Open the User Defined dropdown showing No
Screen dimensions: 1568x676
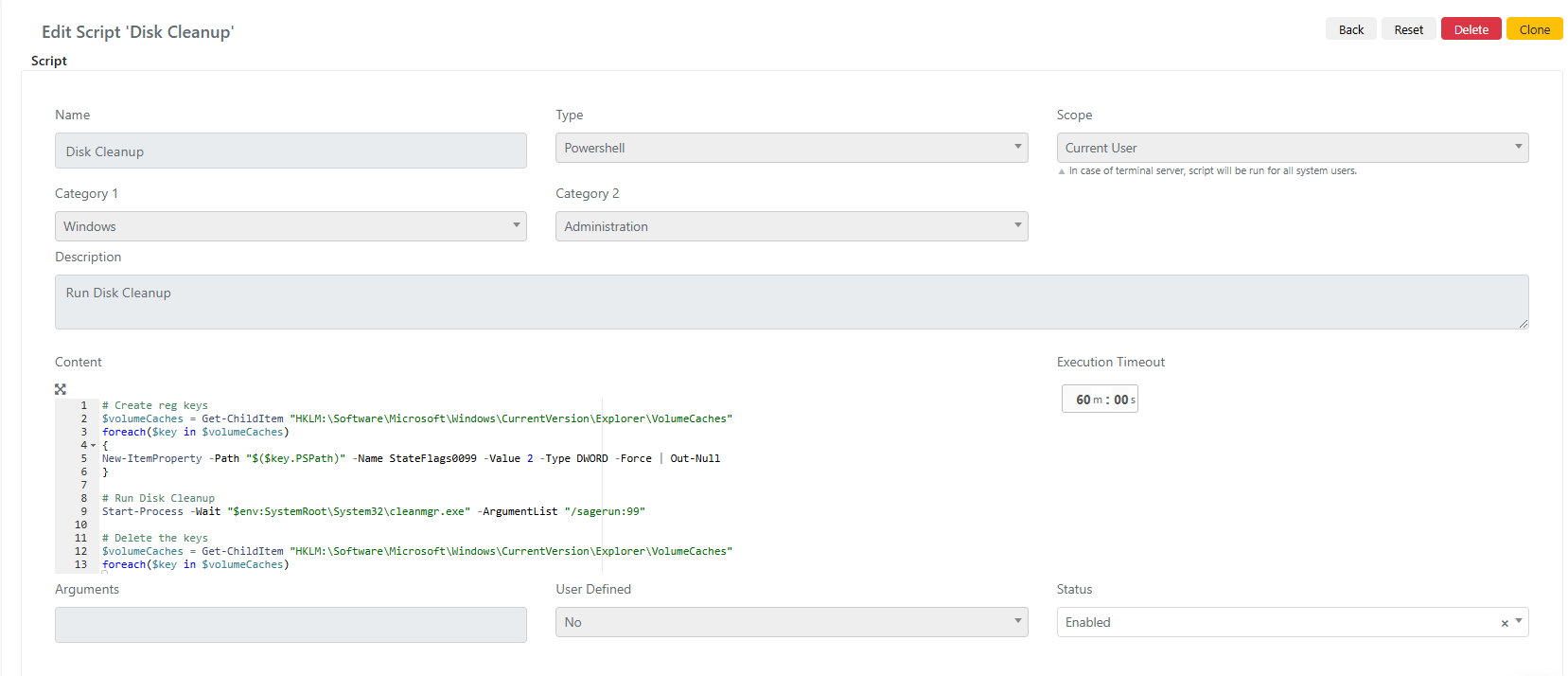click(x=791, y=622)
